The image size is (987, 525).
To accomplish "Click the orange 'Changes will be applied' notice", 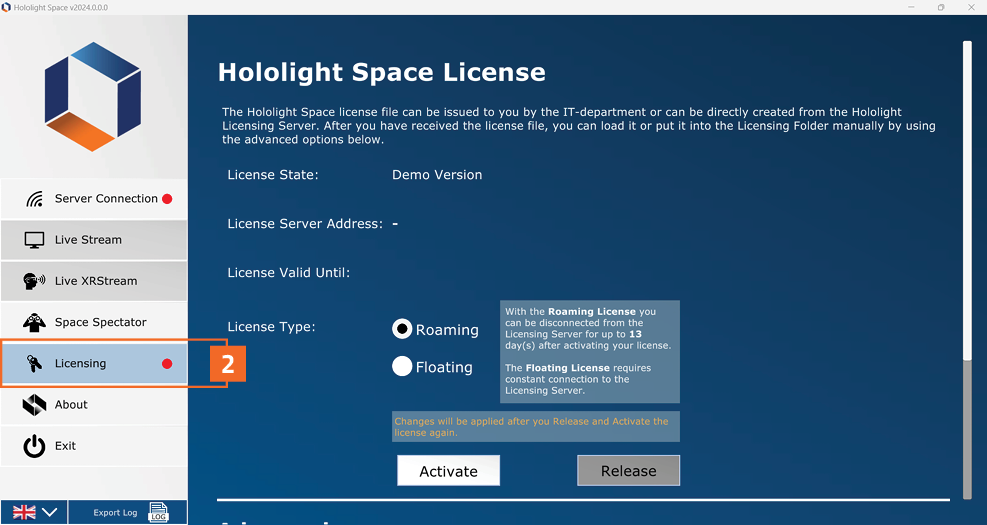I will click(x=536, y=427).
